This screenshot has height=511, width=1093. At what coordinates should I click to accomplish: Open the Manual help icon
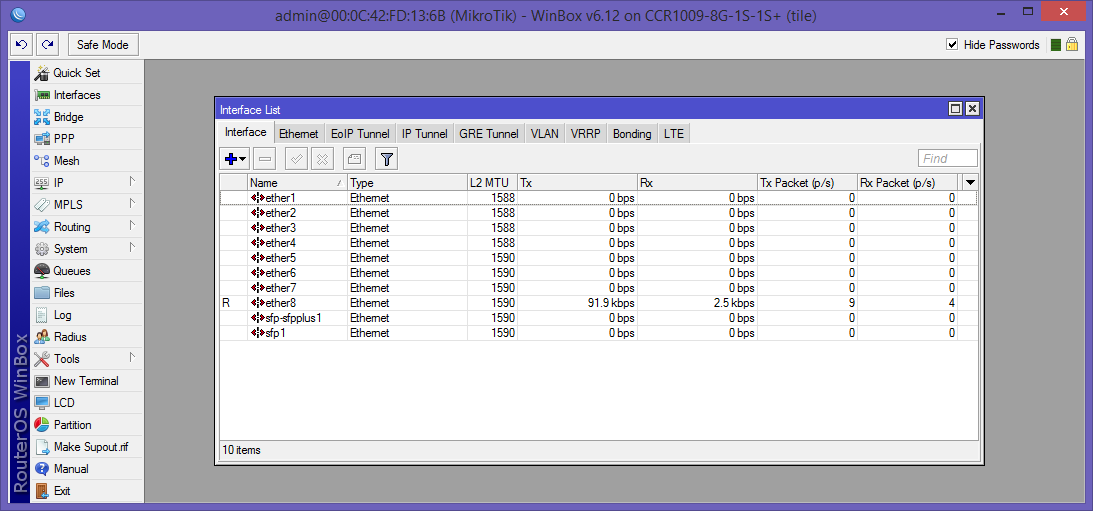(42, 469)
